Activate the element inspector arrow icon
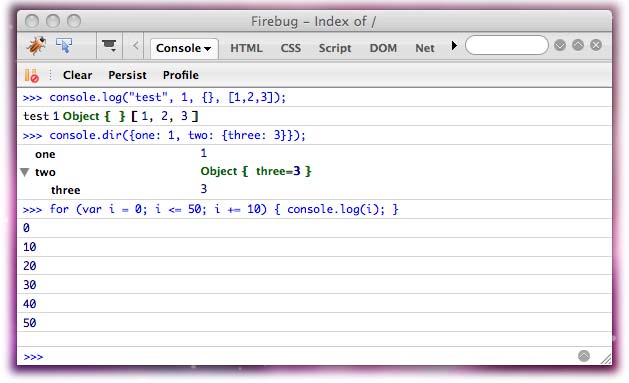 pyautogui.click(x=64, y=46)
